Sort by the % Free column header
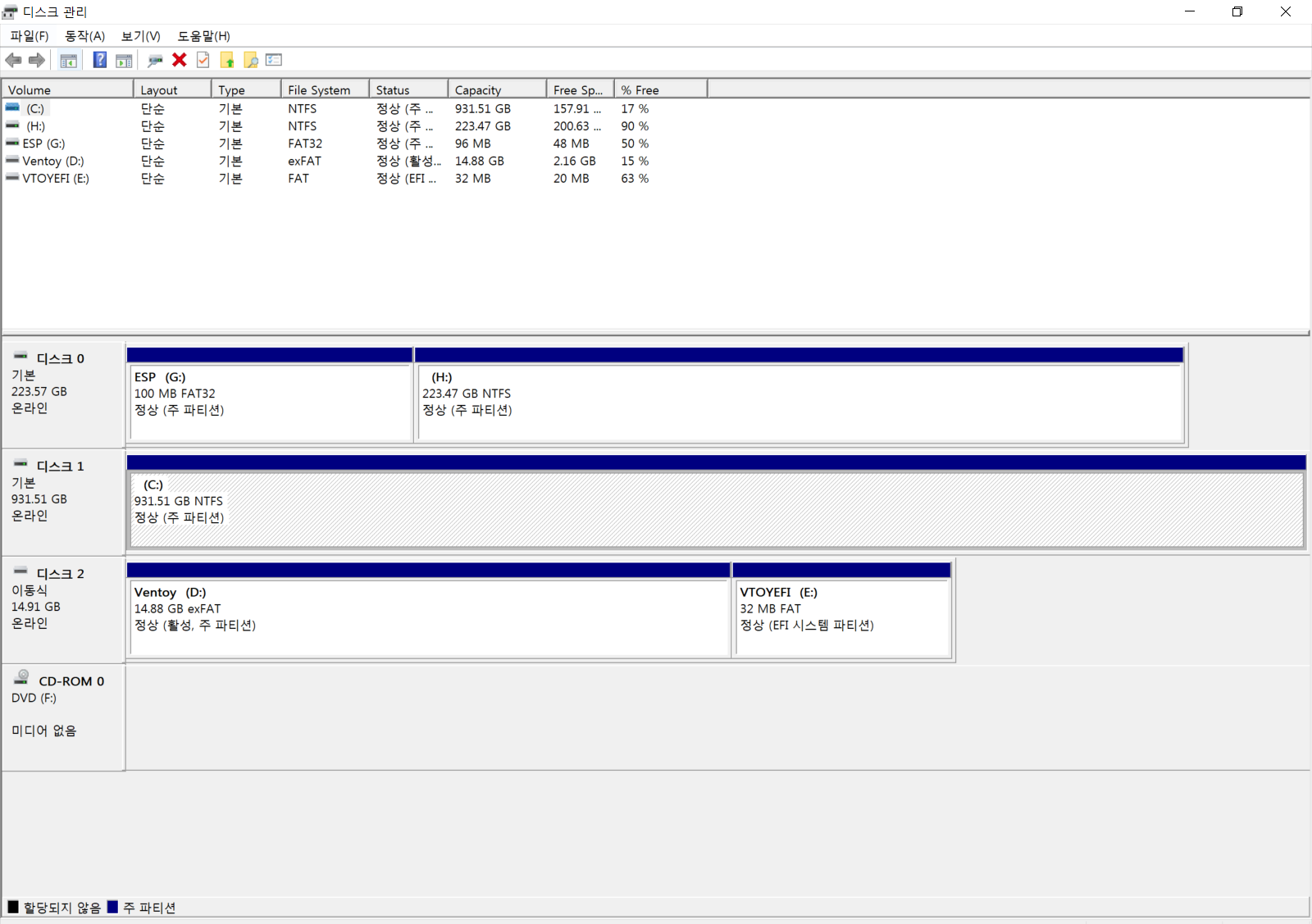Image resolution: width=1312 pixels, height=924 pixels. coord(661,89)
